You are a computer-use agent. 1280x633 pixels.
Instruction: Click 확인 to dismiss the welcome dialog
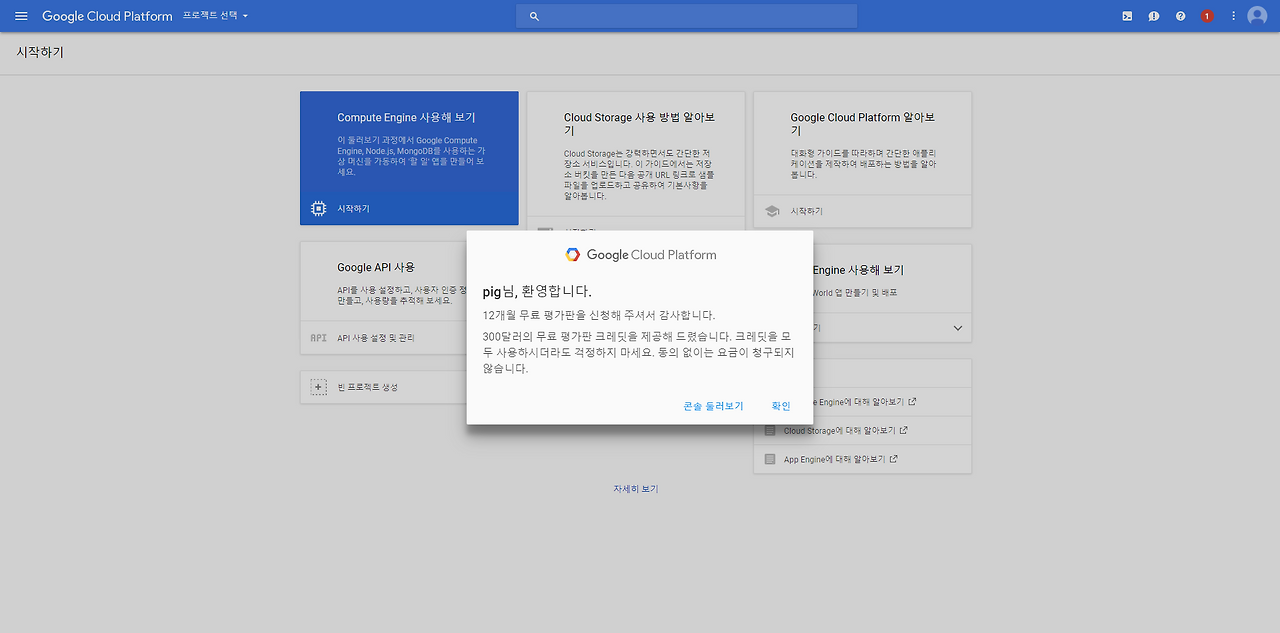point(780,405)
